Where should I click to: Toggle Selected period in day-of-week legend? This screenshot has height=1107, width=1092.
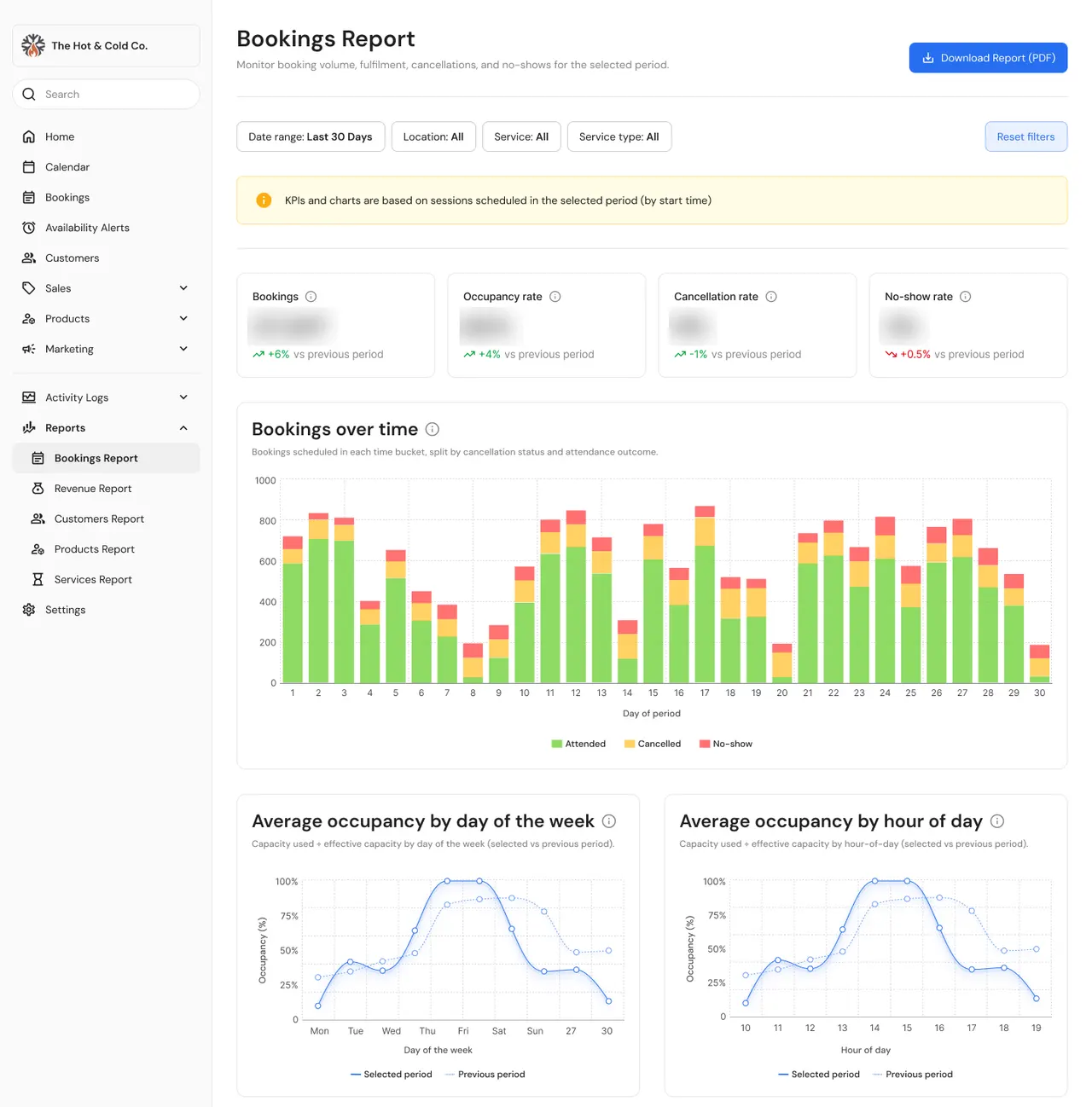(391, 1075)
